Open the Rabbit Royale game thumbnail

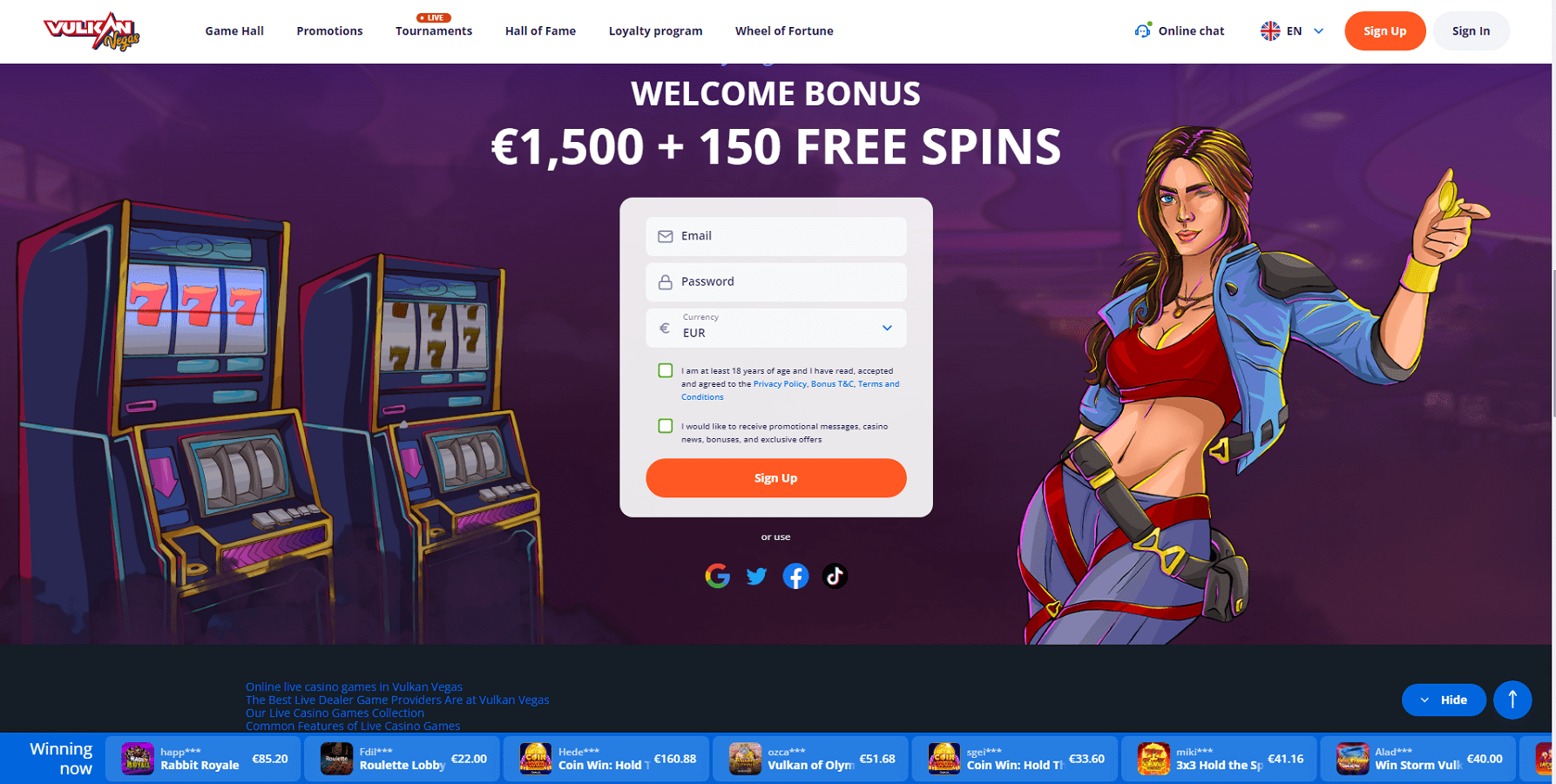pyautogui.click(x=138, y=759)
